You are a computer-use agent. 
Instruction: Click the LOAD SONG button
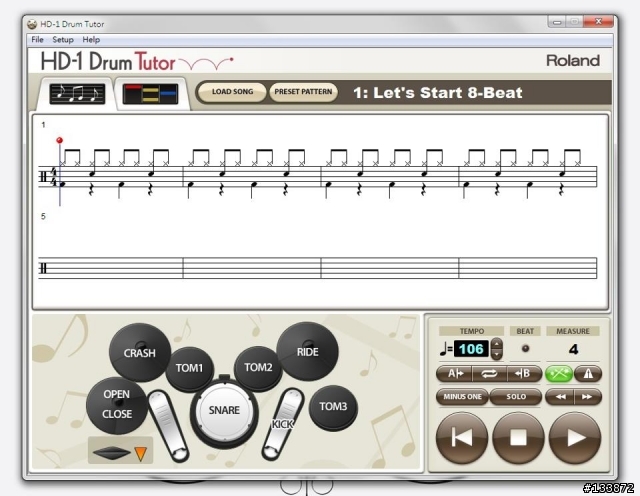pyautogui.click(x=232, y=92)
